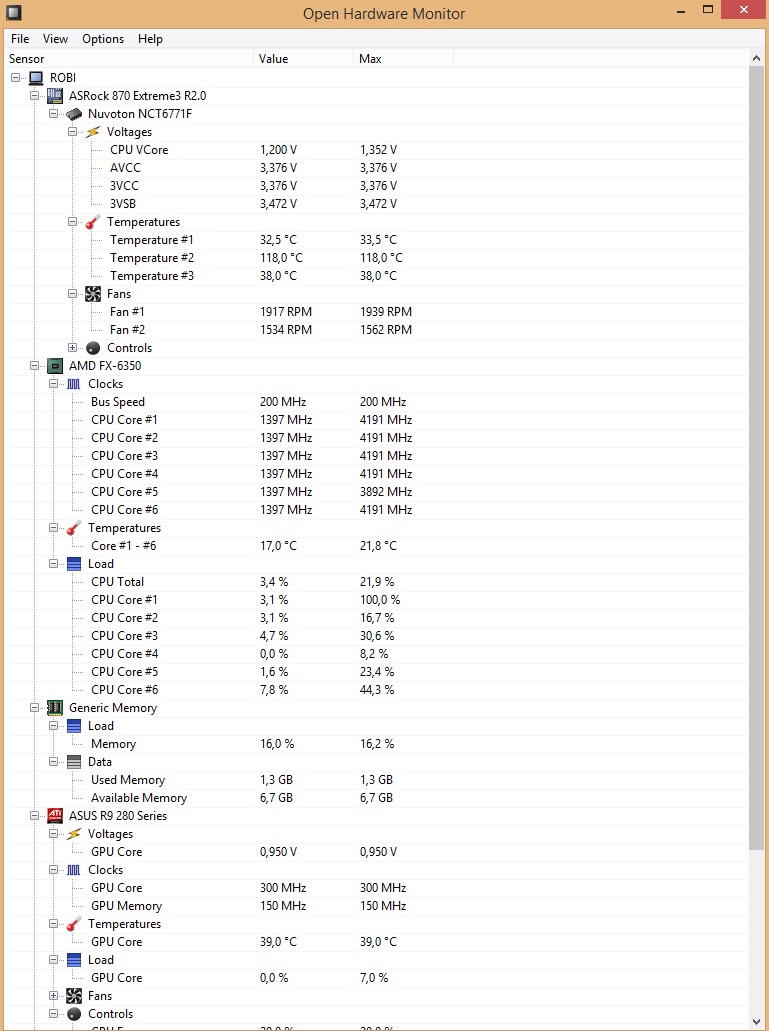Click the Generic Memory Data icon
This screenshot has height=1031, width=769.
tap(74, 761)
